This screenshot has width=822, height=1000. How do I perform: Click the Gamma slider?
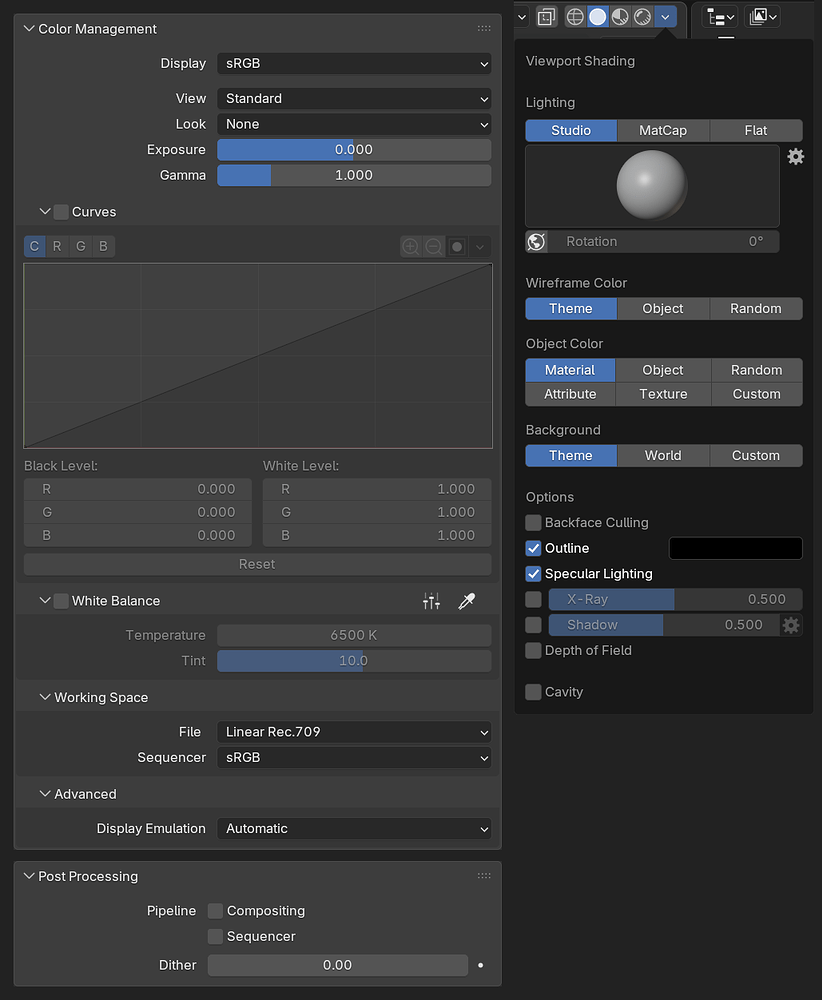pos(354,175)
